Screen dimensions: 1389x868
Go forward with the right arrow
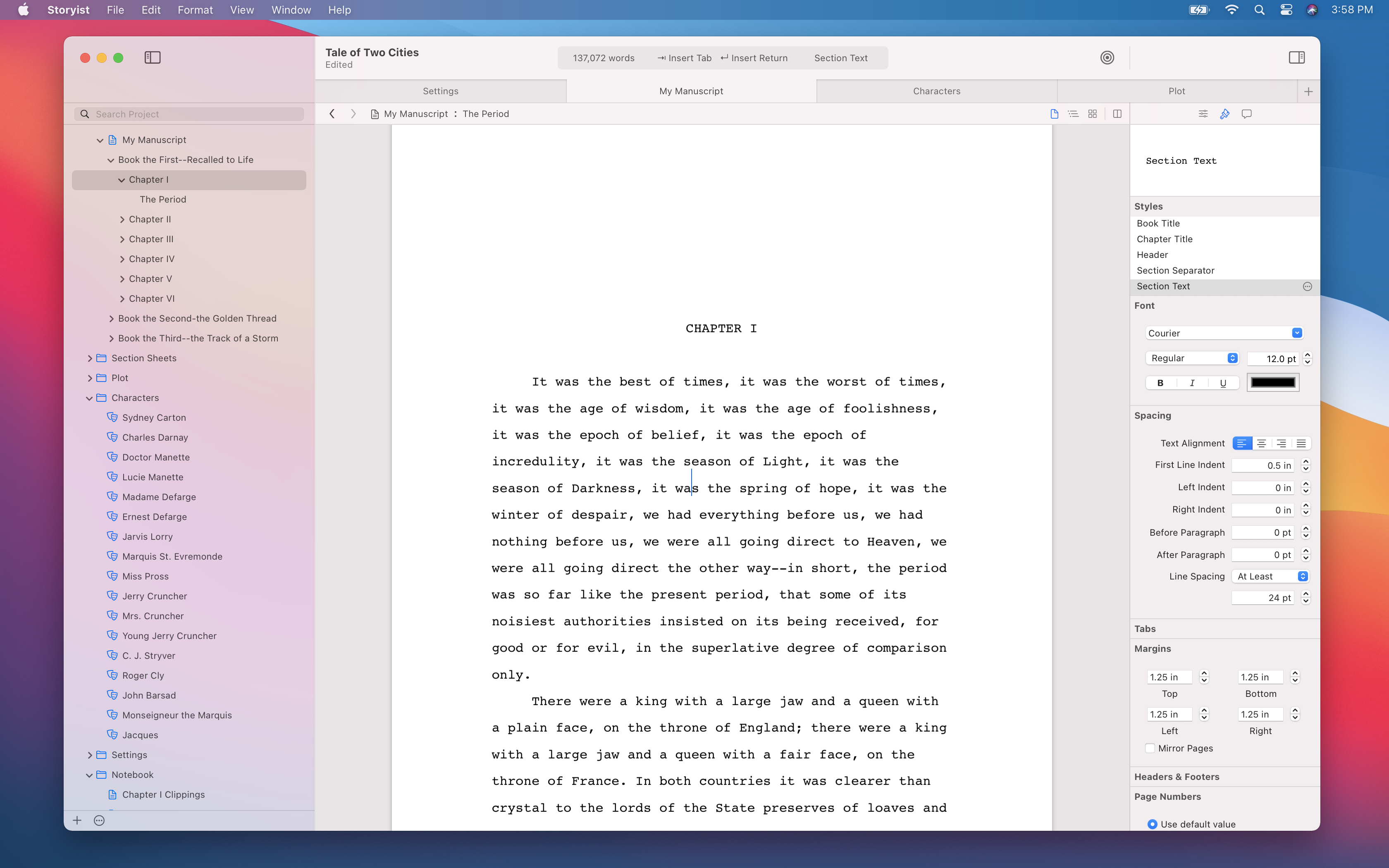pos(353,114)
